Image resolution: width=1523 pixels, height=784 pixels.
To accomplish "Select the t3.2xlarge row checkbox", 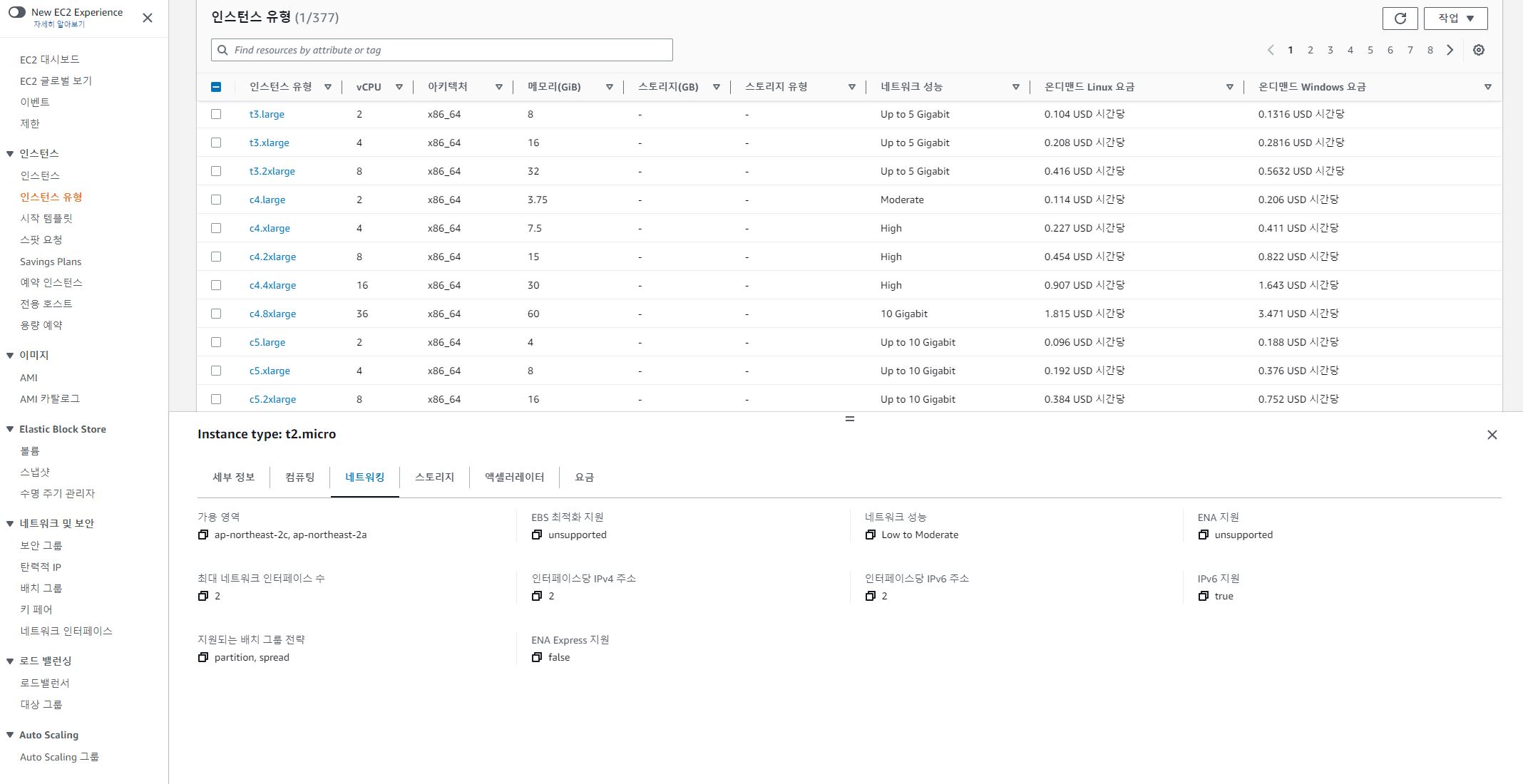I will [x=216, y=171].
